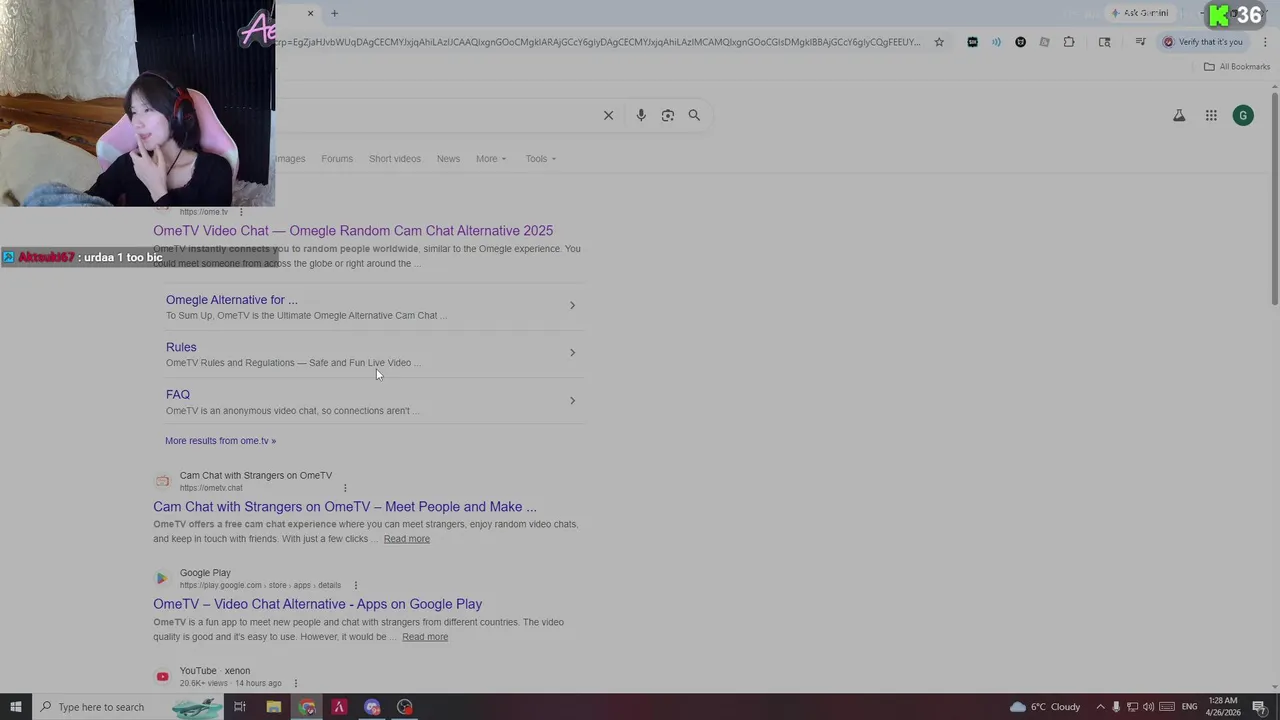Open the Windows Start menu
The height and width of the screenshot is (720, 1280).
[15, 707]
